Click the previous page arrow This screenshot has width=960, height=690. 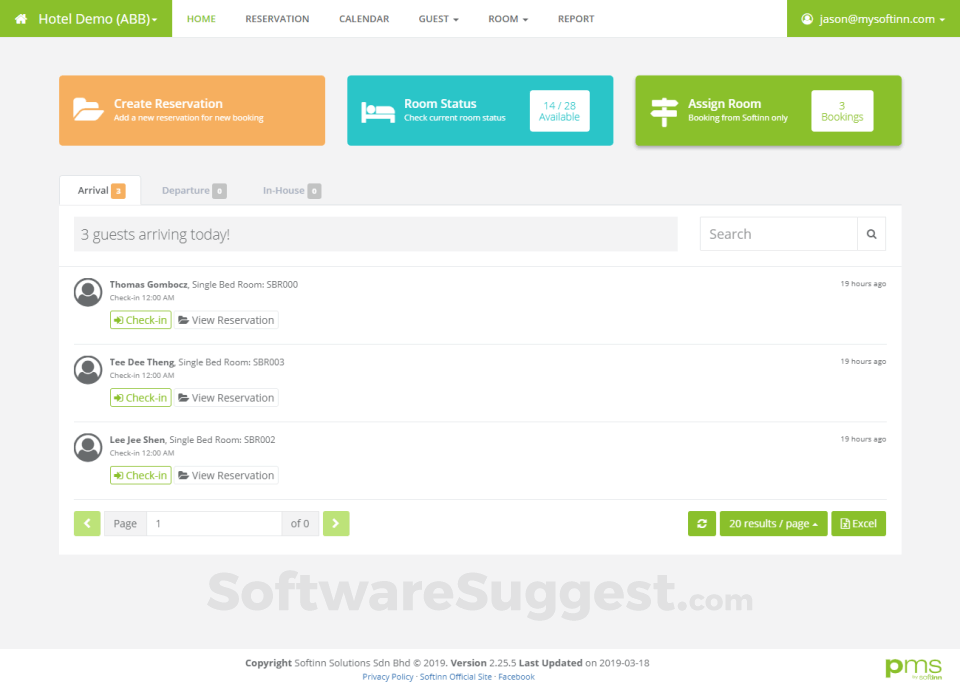pyautogui.click(x=87, y=523)
